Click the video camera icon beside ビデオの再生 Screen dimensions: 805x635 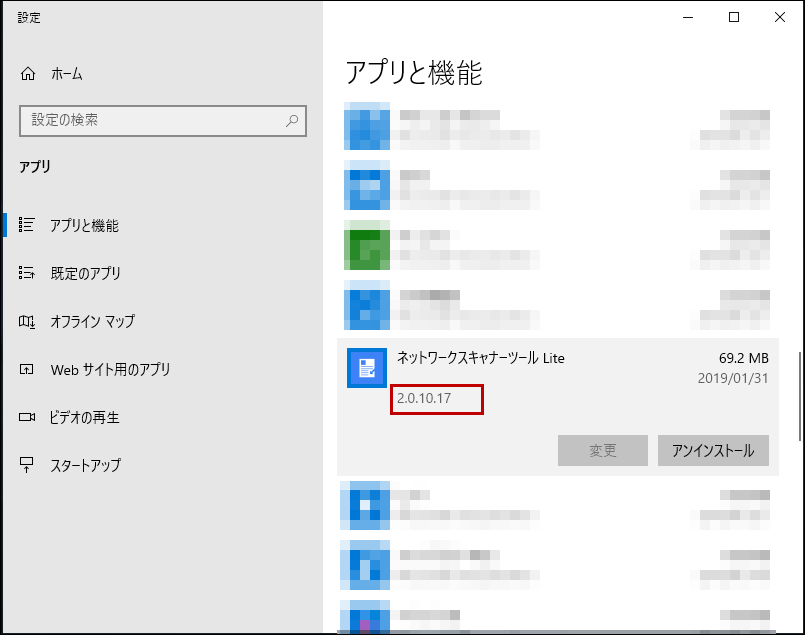[x=27, y=417]
